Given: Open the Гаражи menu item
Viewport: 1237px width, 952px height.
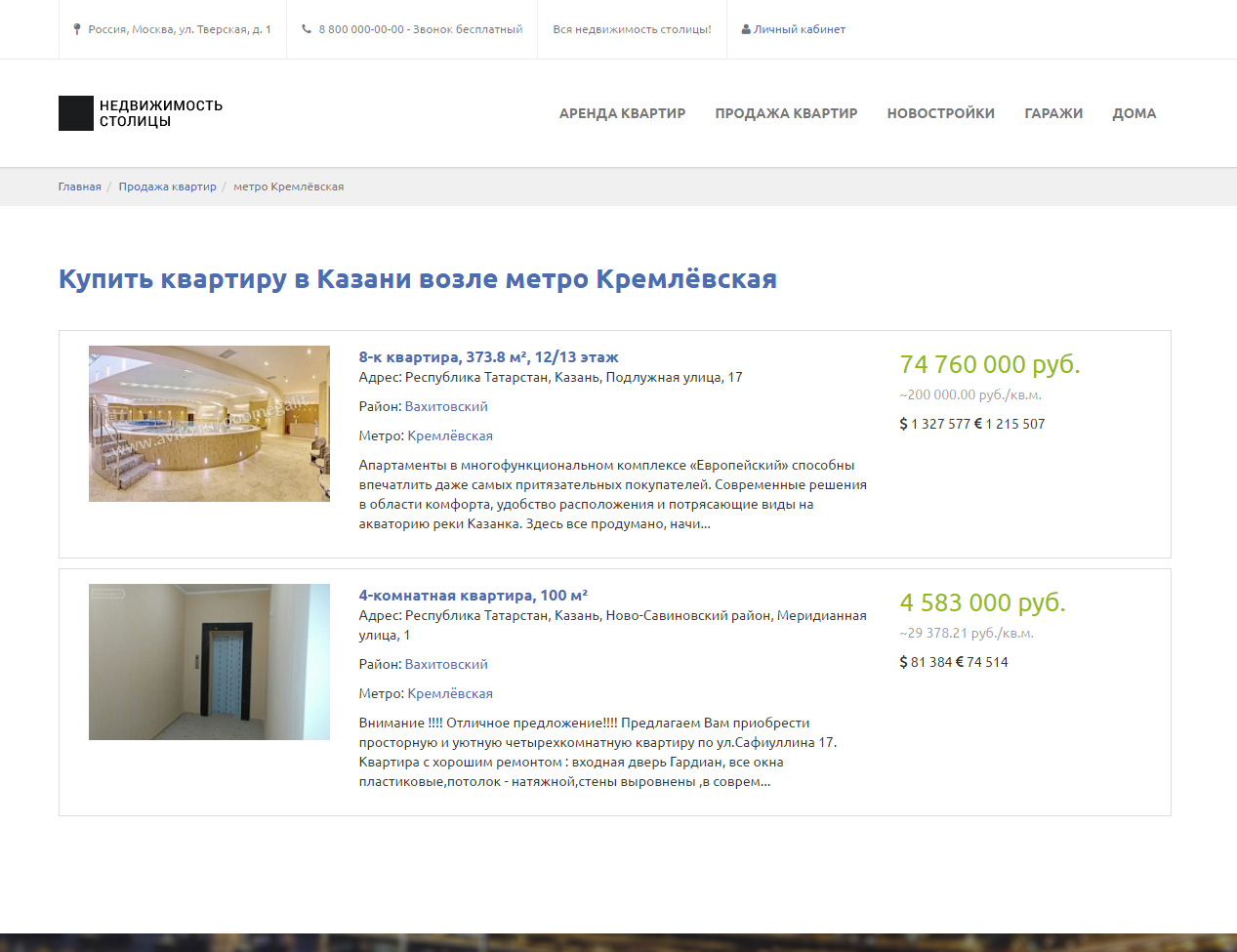Looking at the screenshot, I should [x=1053, y=113].
